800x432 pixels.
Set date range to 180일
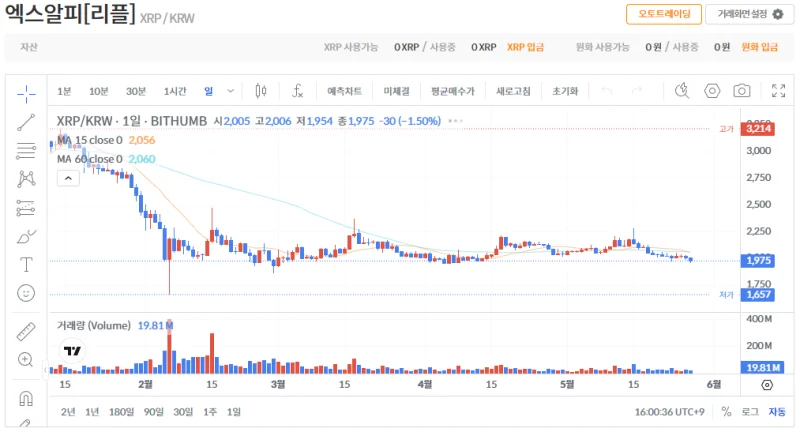(121, 412)
